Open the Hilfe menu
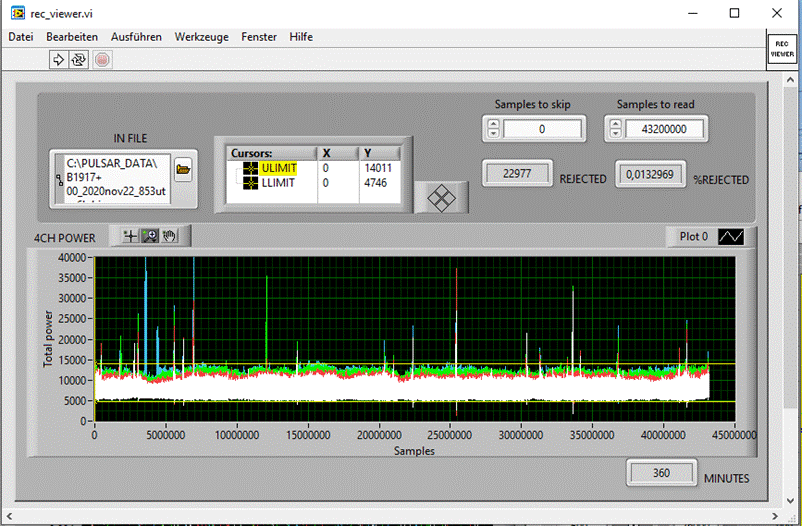This screenshot has width=802, height=526. [301, 37]
